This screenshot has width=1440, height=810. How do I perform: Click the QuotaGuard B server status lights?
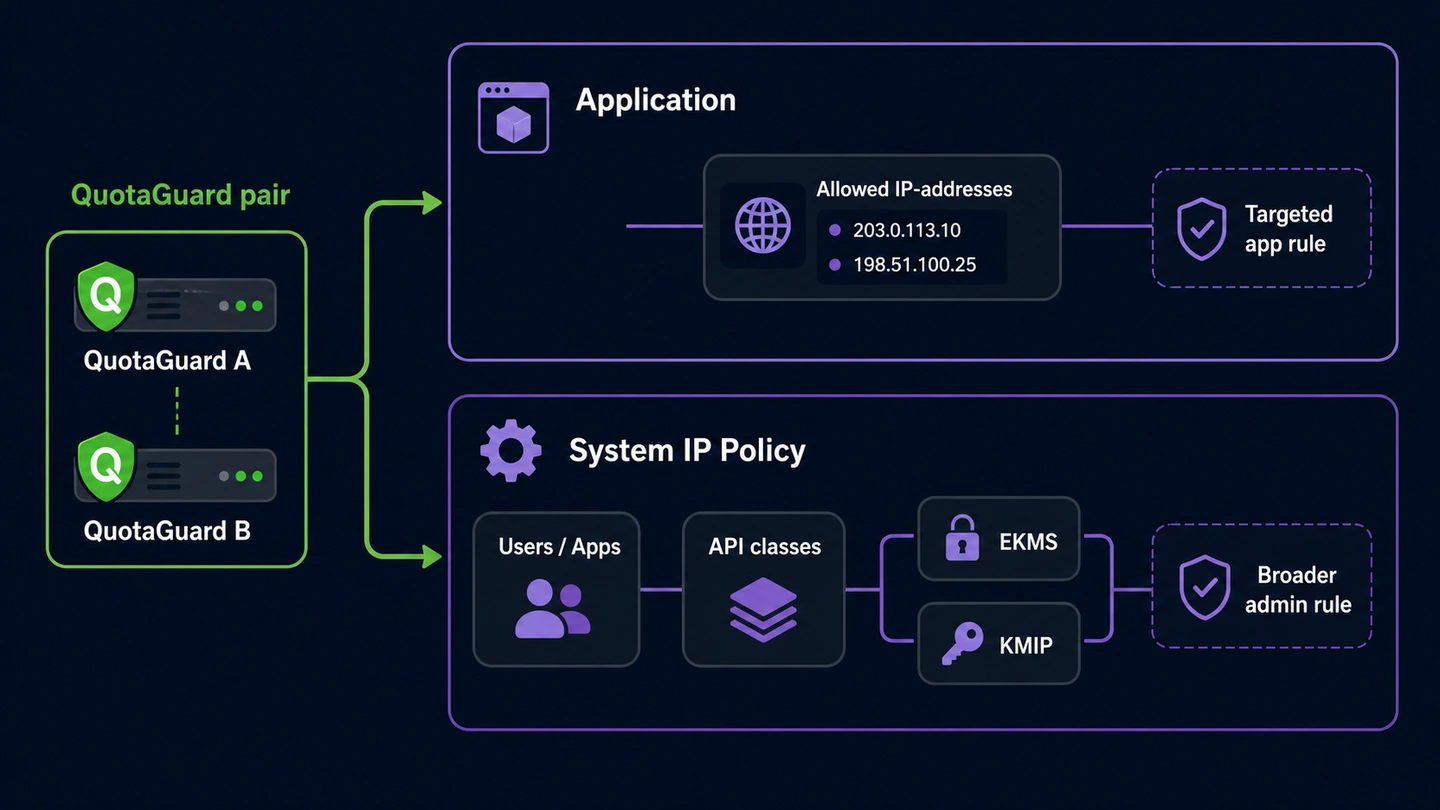241,477
